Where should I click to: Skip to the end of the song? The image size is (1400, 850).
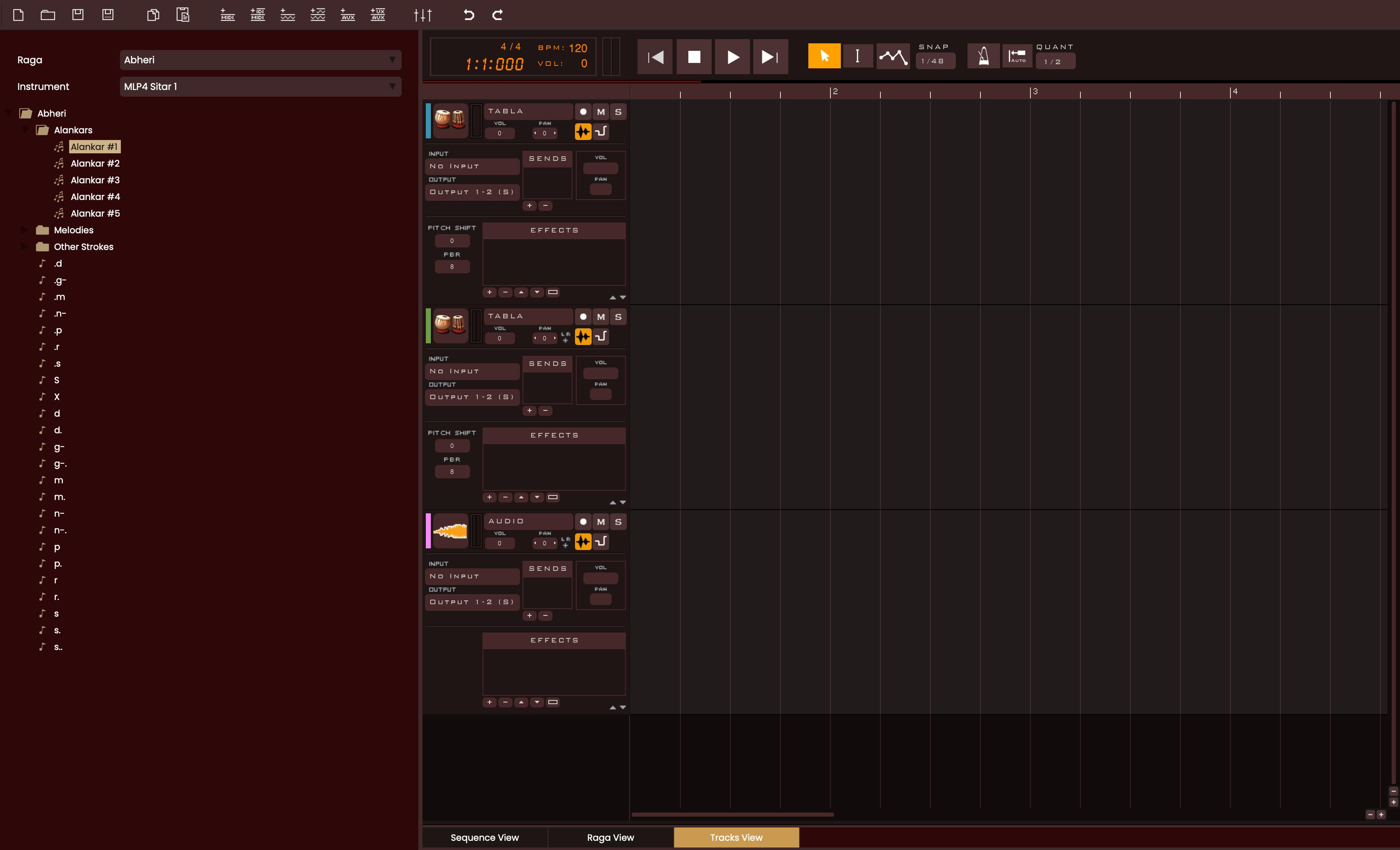[x=770, y=57]
